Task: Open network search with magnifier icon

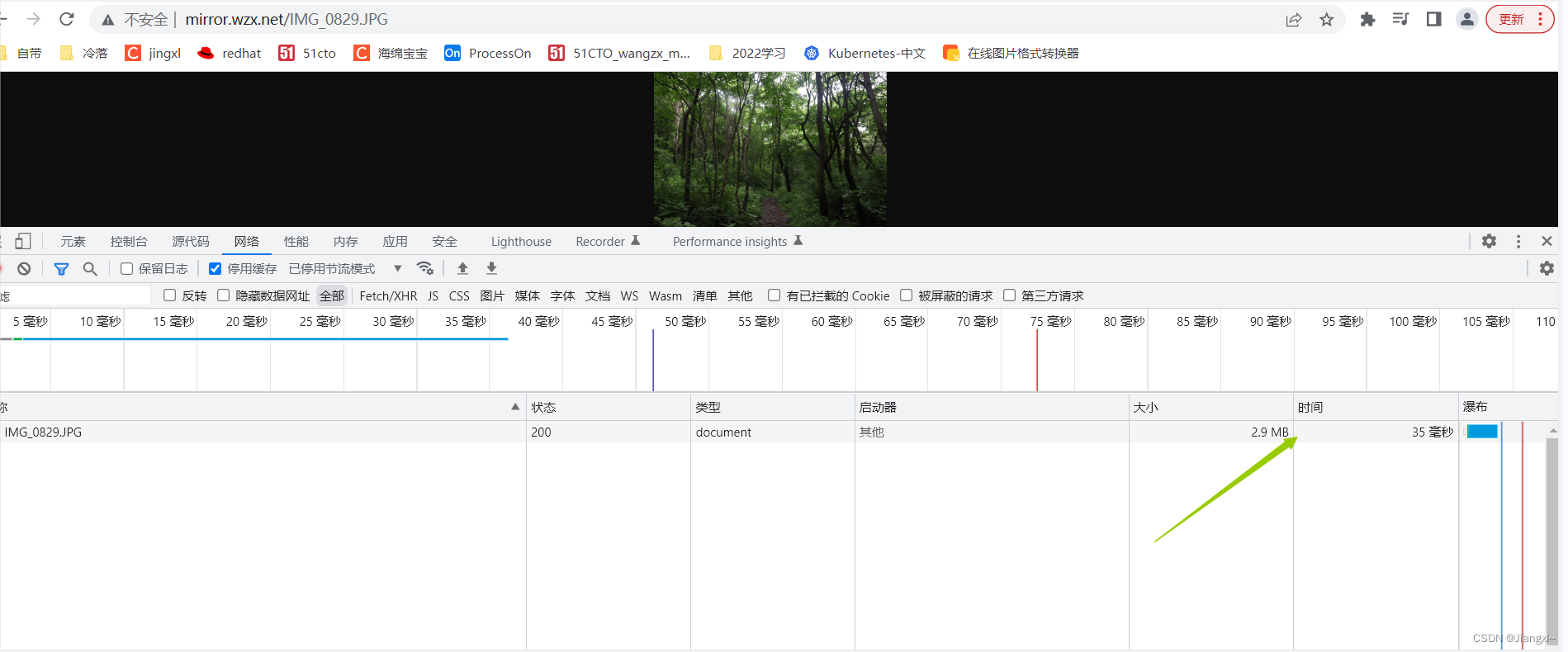Action: click(90, 268)
